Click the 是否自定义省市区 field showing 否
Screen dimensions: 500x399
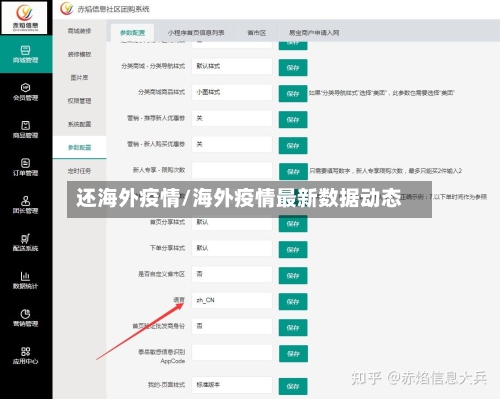pyautogui.click(x=232, y=274)
